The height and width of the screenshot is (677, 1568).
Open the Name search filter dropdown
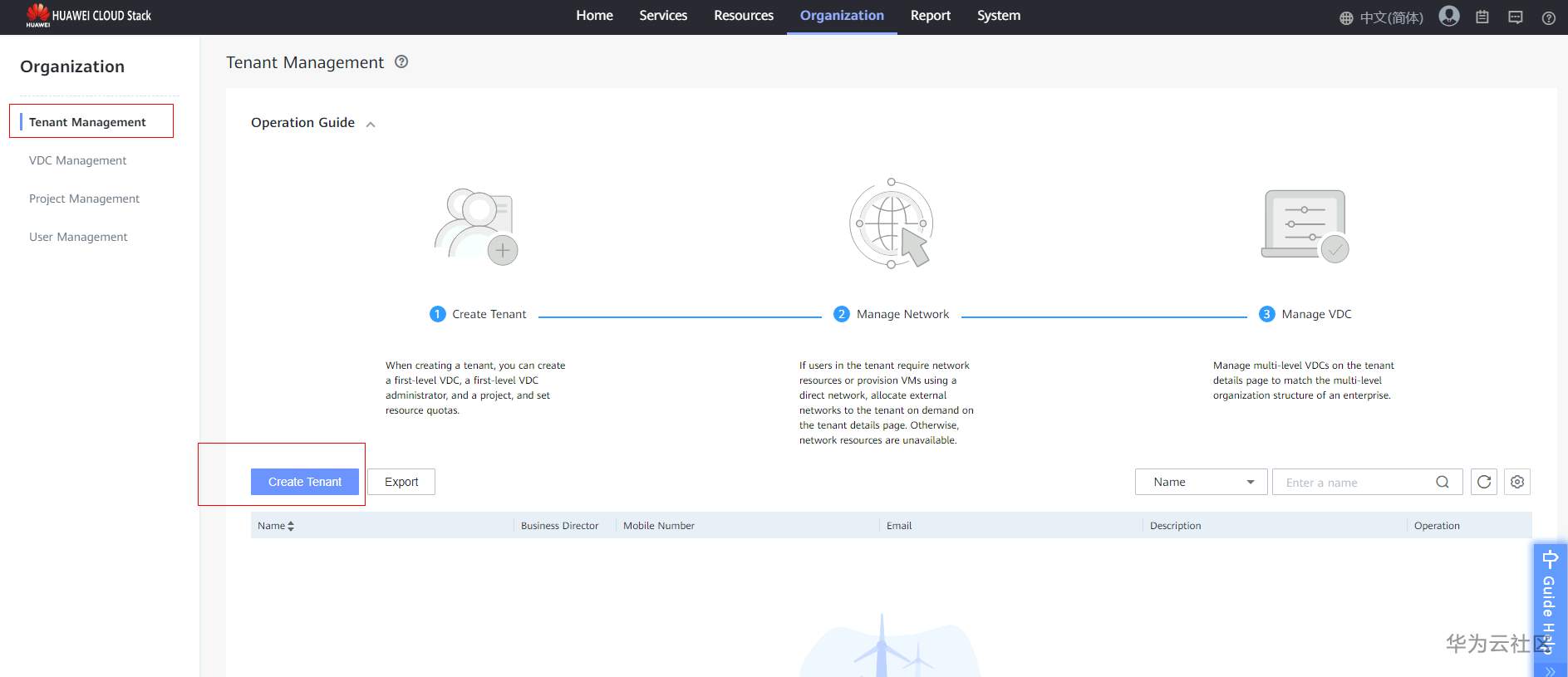coord(1202,482)
